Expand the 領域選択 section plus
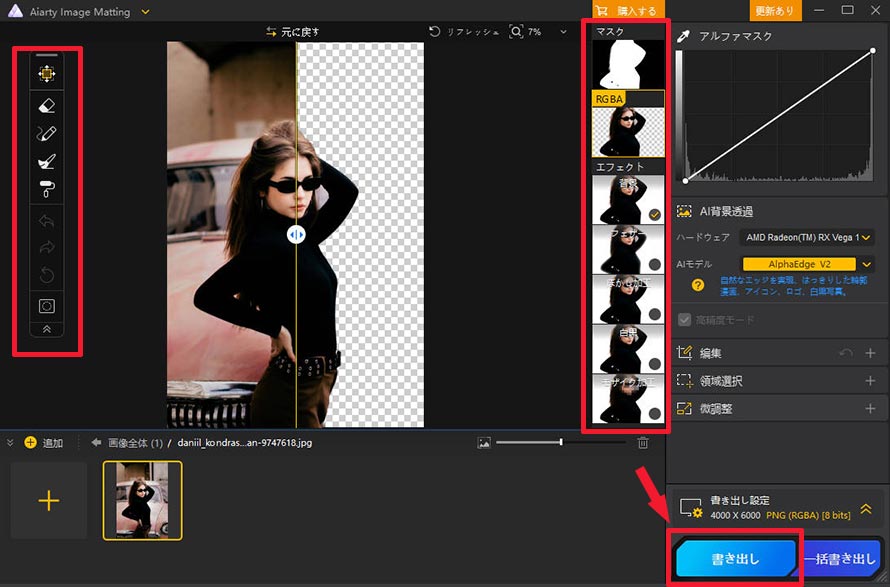Screen dimensions: 890x587 click(870, 381)
